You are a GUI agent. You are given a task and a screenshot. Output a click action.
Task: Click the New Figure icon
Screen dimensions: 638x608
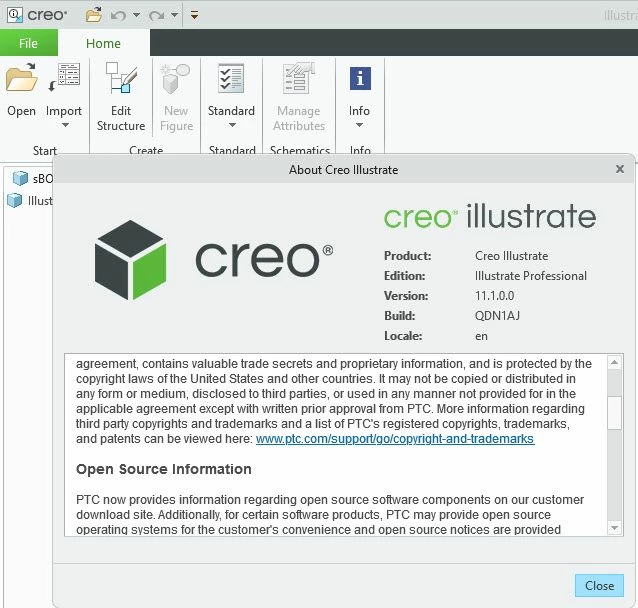tap(176, 78)
